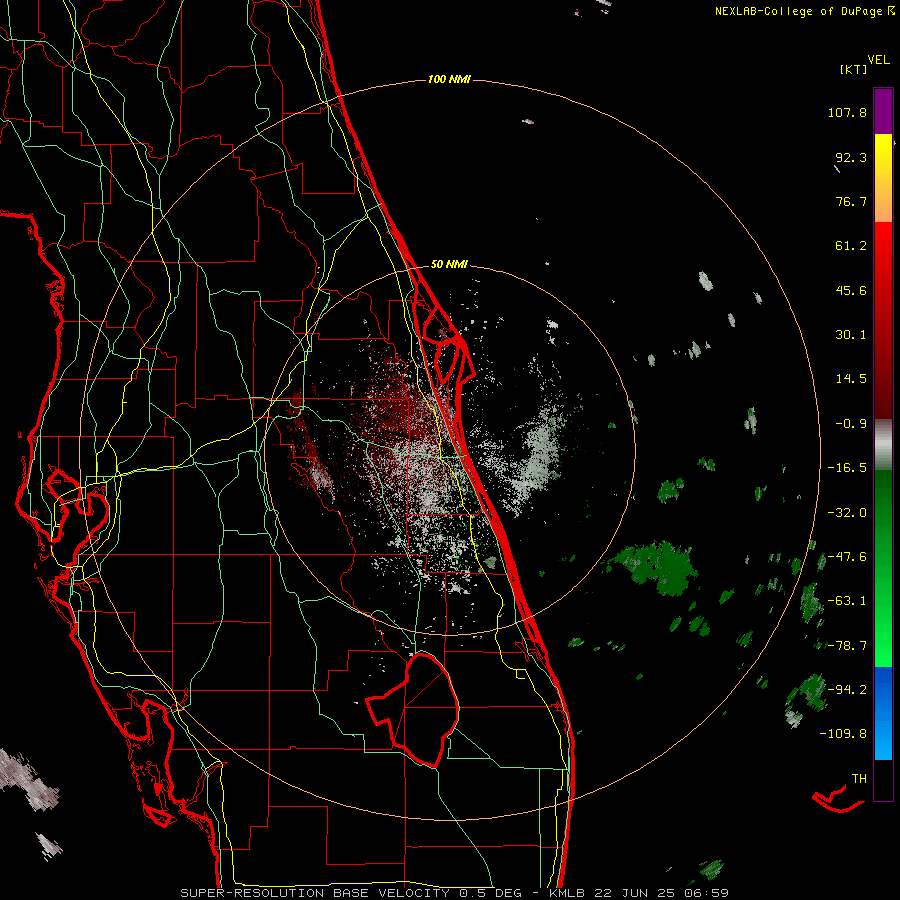Click the 61.2 legend value
This screenshot has height=900, width=900.
tap(851, 246)
